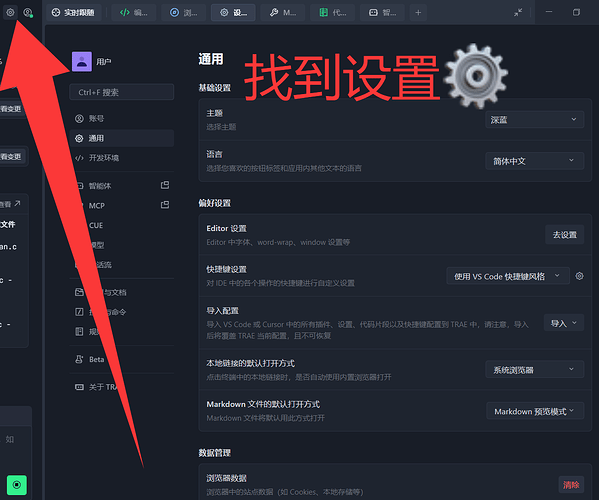Click the 数据管理 section heading
The image size is (599, 500).
click(214, 453)
